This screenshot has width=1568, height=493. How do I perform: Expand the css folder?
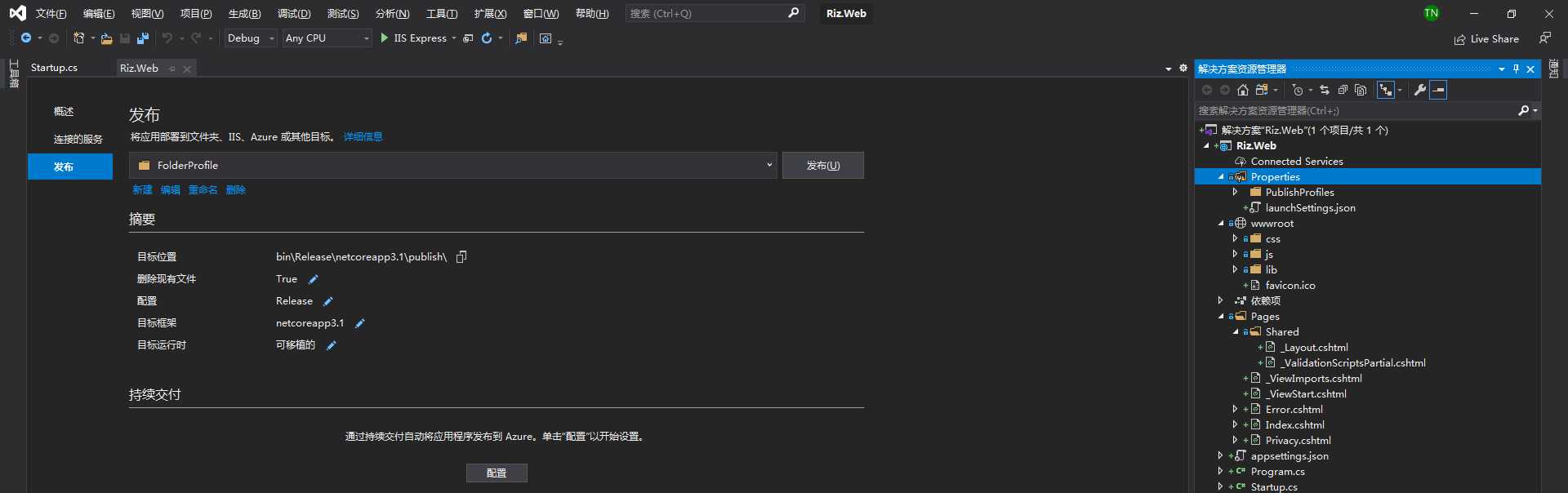click(x=1235, y=238)
